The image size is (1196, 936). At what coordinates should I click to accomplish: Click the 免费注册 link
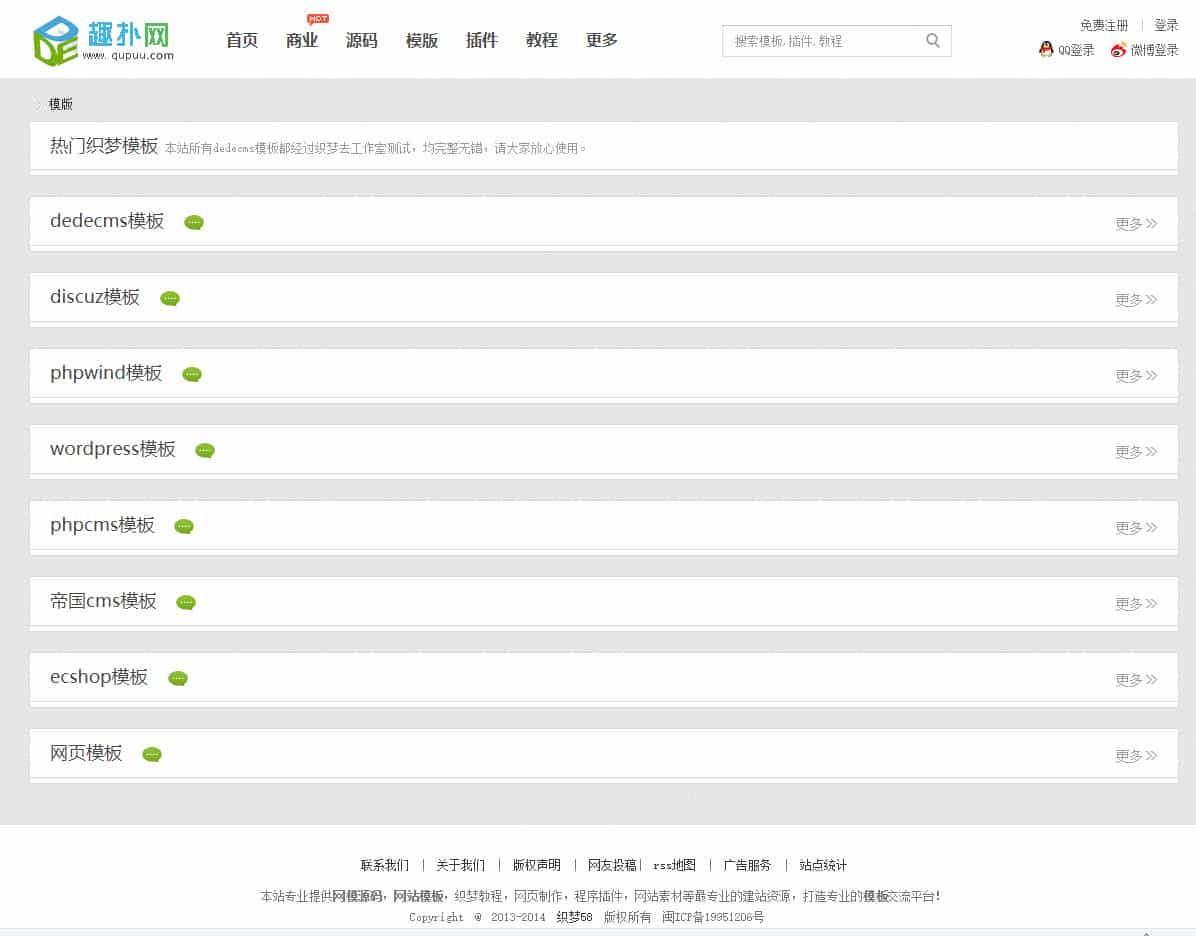click(x=1104, y=25)
